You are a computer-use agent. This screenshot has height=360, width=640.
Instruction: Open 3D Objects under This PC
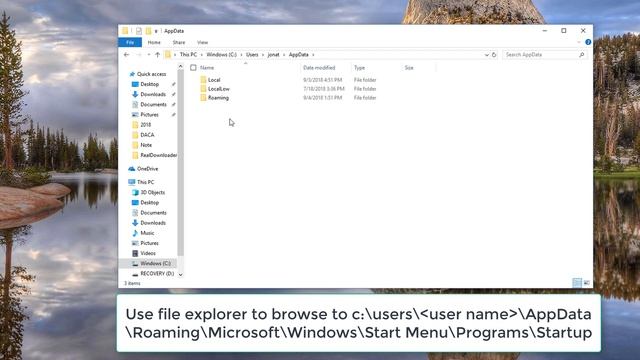coord(153,193)
